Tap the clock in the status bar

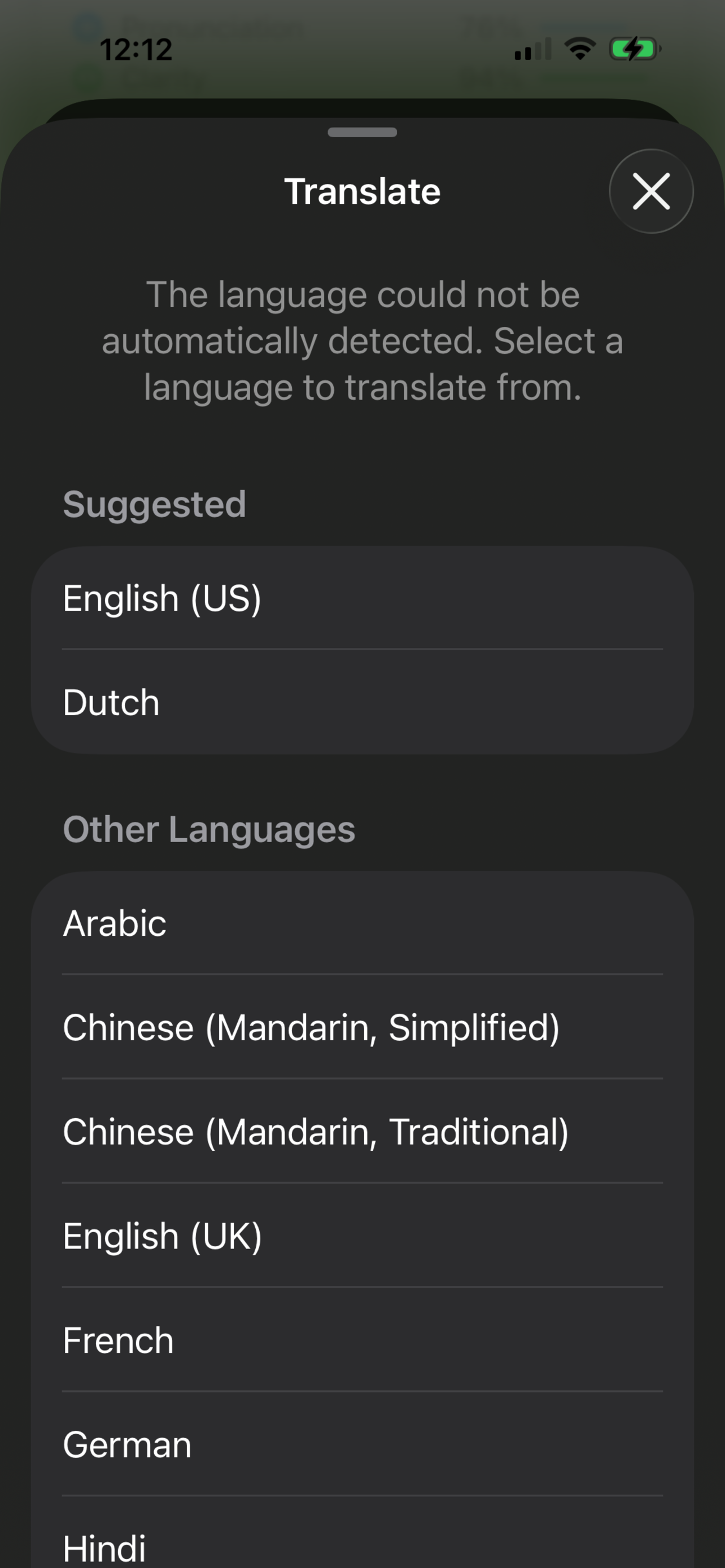(x=135, y=50)
